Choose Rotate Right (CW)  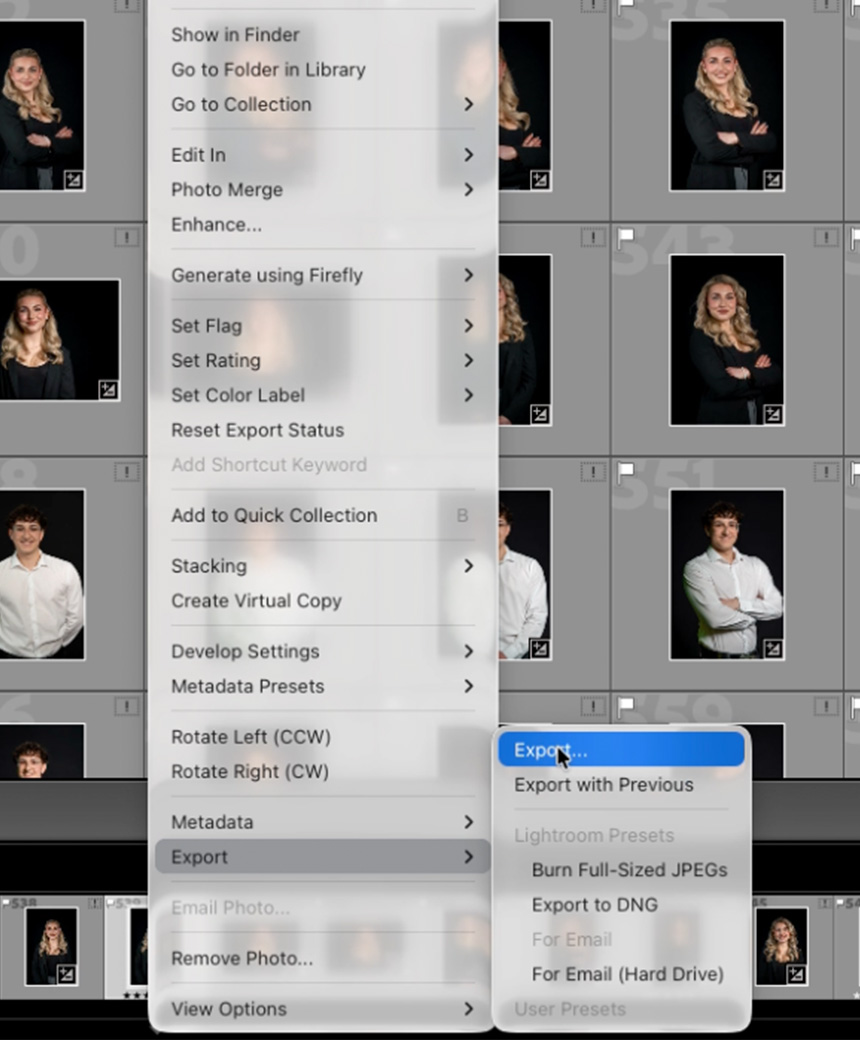pos(323,772)
